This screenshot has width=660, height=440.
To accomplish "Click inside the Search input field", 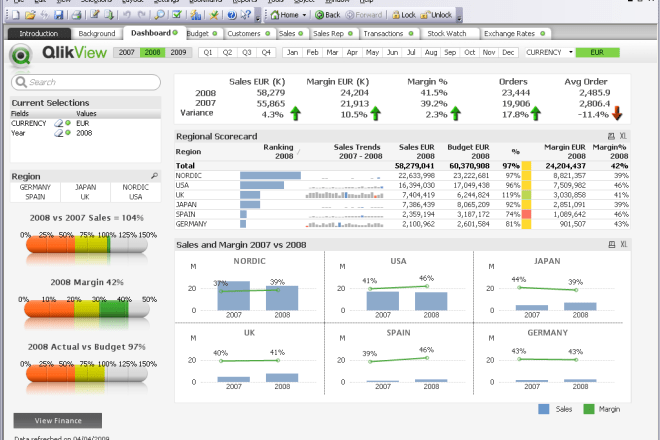I will [86, 82].
